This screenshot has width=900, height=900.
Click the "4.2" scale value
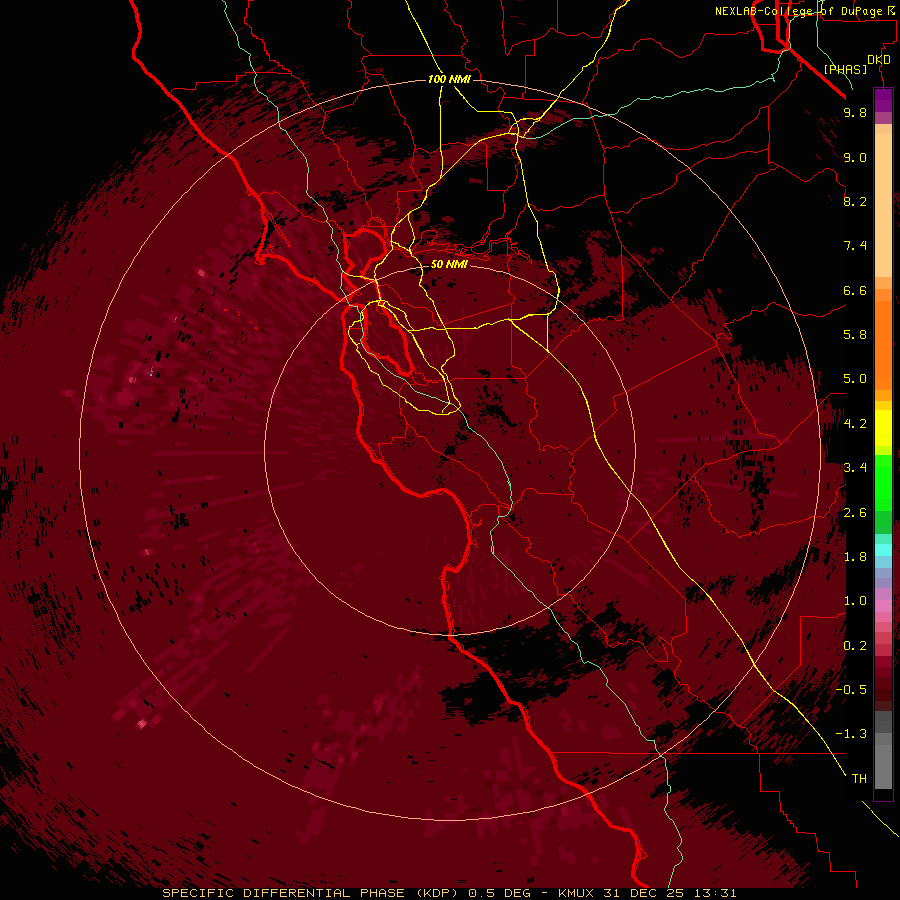tap(855, 424)
